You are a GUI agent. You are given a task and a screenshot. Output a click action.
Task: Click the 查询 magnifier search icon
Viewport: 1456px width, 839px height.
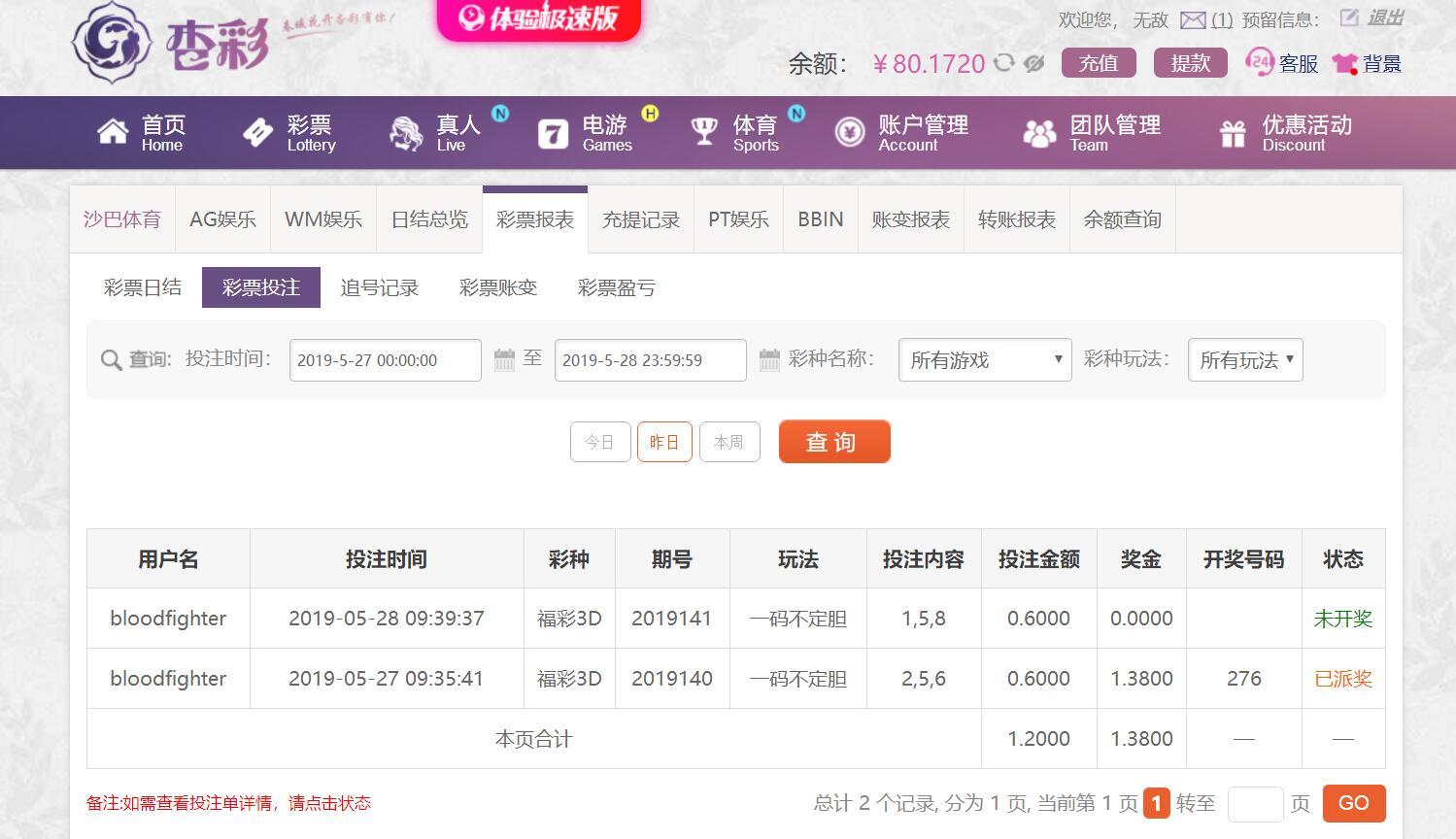[x=112, y=360]
